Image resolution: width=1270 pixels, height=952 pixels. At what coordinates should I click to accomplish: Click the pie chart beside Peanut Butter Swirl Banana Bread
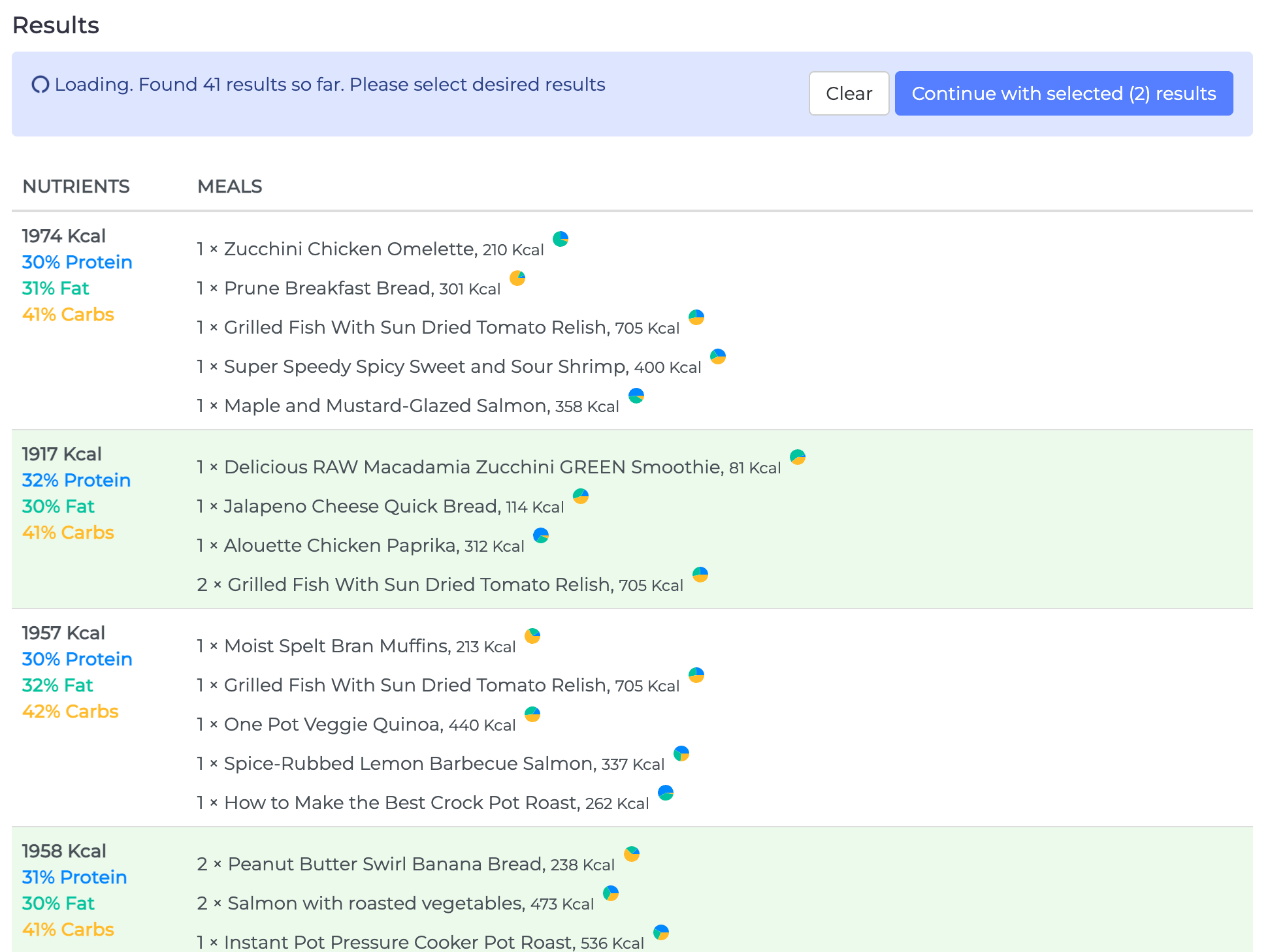tap(631, 854)
